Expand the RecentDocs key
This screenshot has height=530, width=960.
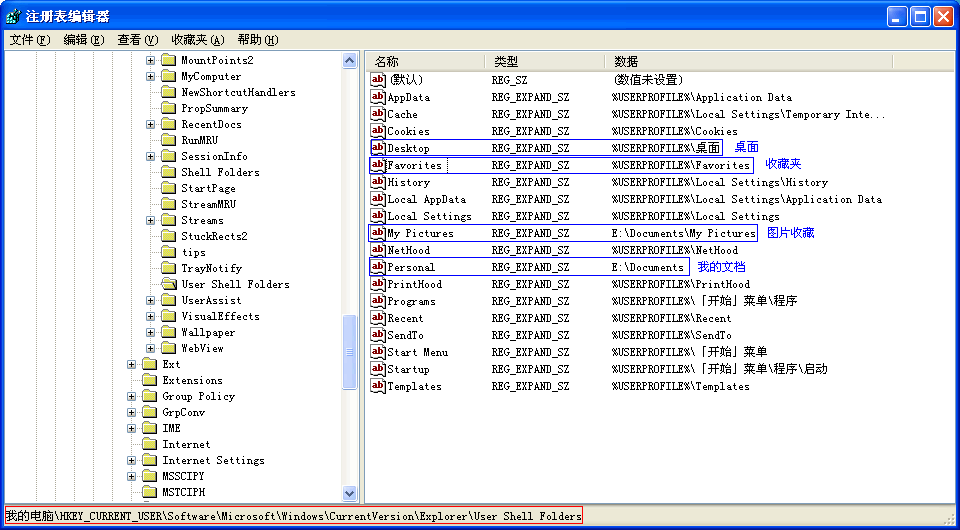tap(151, 124)
